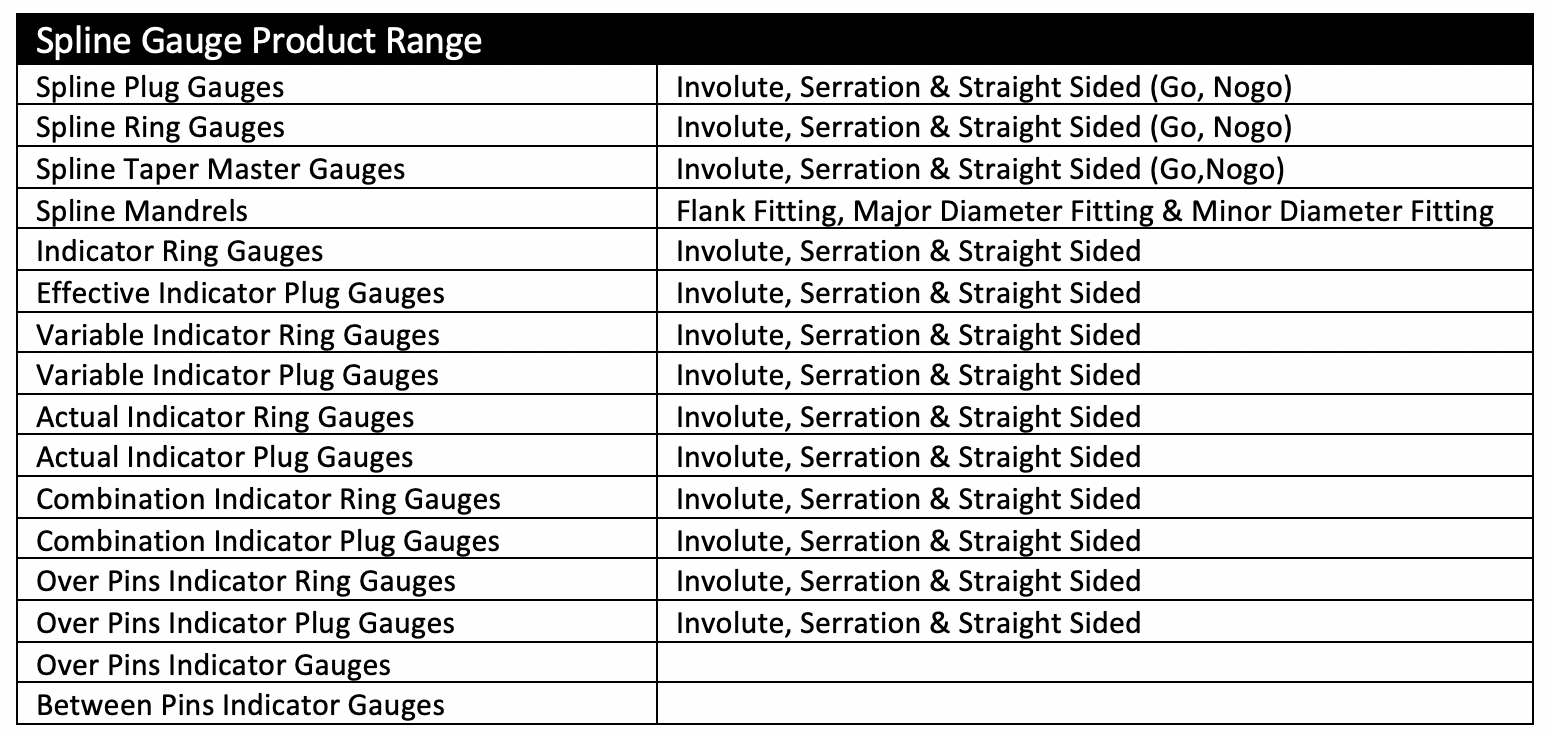Click the Spline Gauge Product Range header

(775, 40)
